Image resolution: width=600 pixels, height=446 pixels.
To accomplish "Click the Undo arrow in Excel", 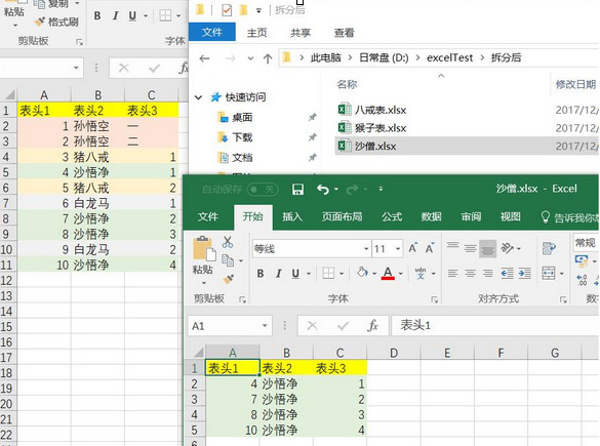I will [322, 189].
